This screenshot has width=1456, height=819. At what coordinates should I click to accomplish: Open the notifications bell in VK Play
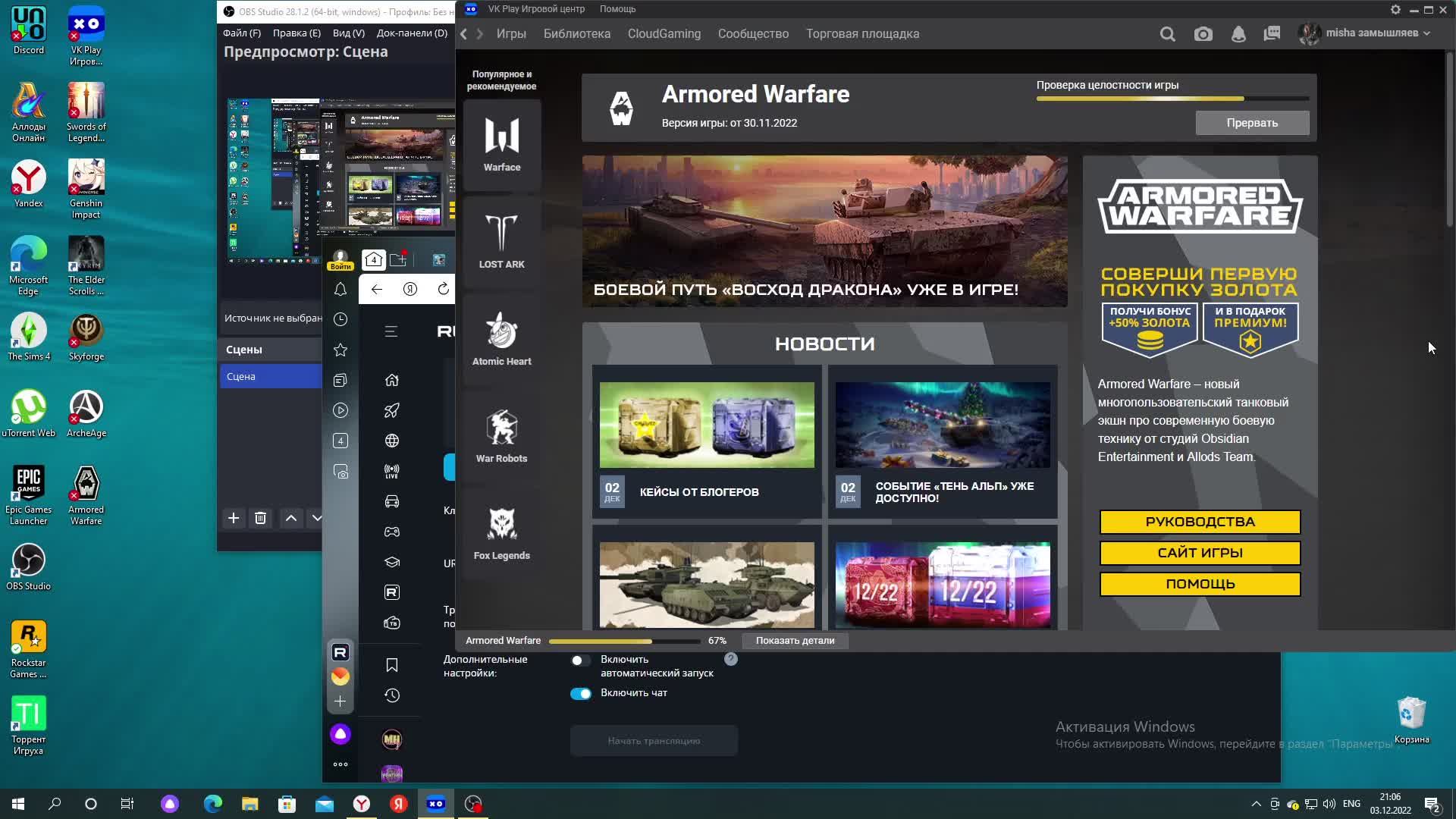[1238, 34]
